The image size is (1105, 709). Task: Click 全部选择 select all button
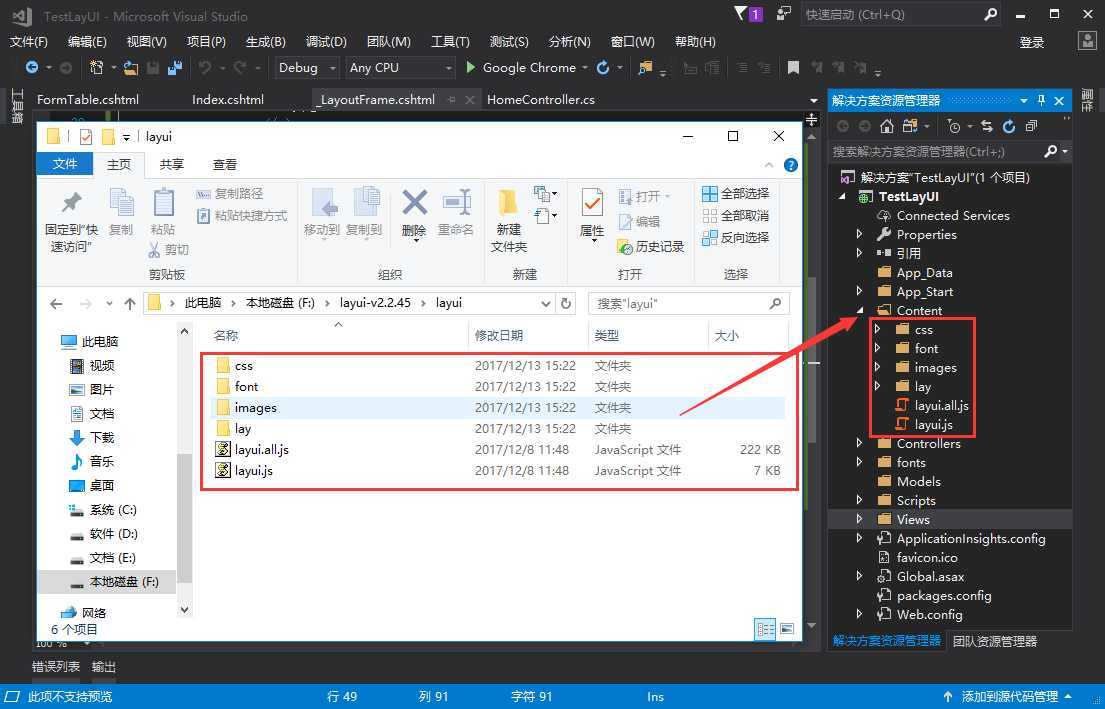click(x=736, y=193)
